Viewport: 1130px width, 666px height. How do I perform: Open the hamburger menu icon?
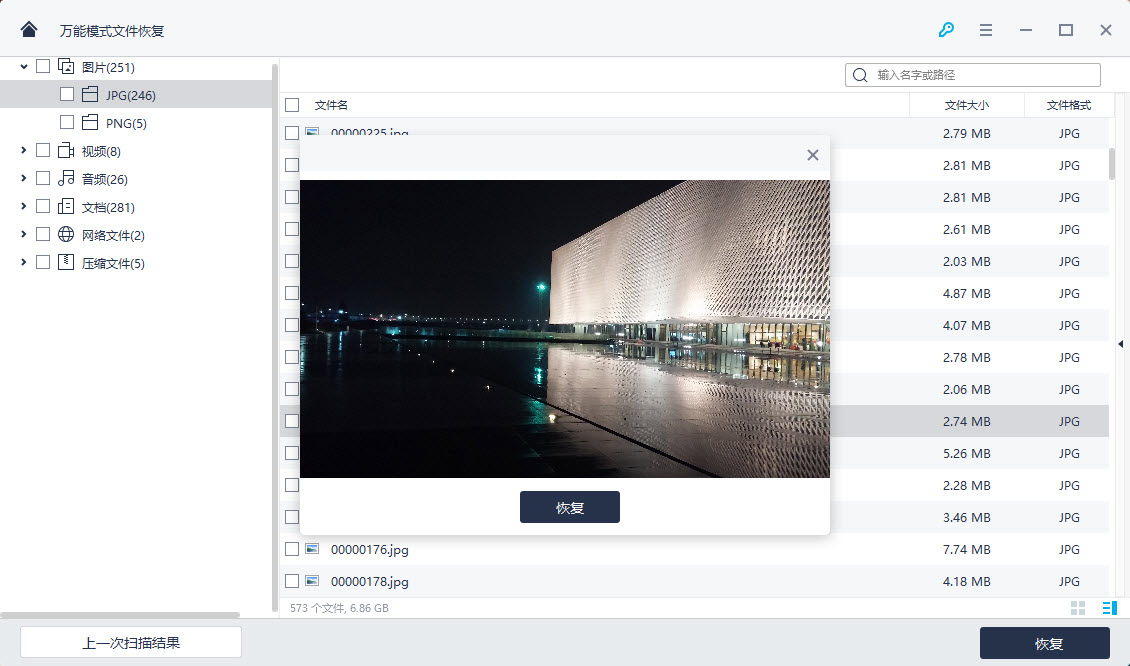pos(986,30)
